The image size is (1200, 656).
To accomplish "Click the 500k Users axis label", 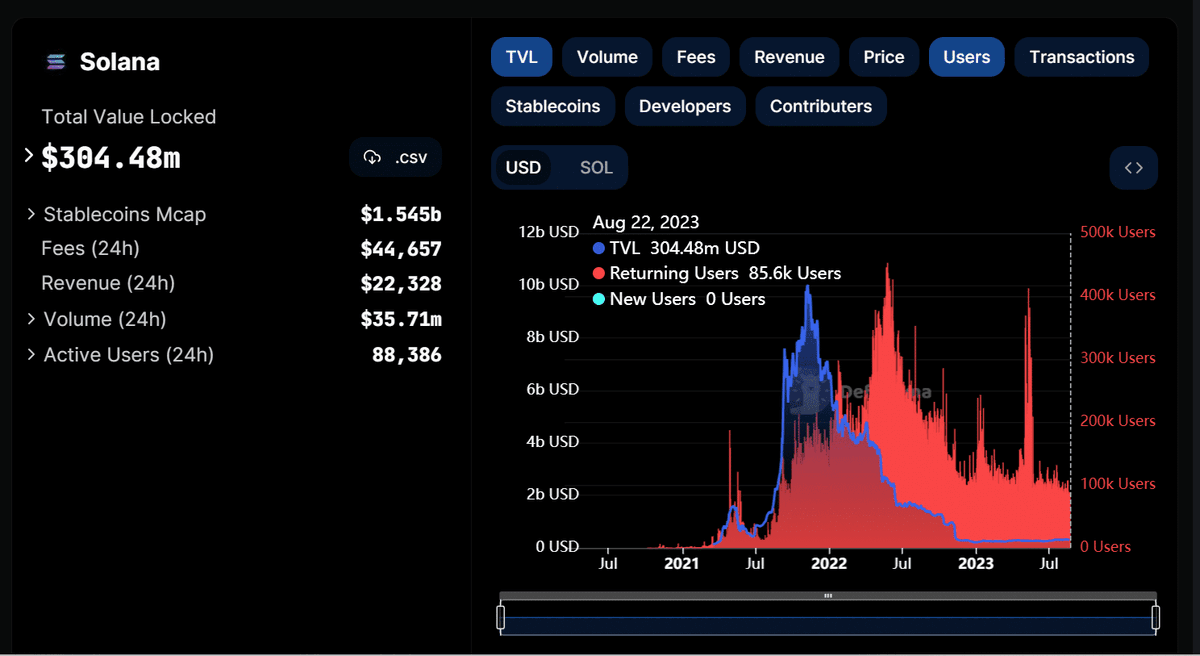I will pos(1118,232).
